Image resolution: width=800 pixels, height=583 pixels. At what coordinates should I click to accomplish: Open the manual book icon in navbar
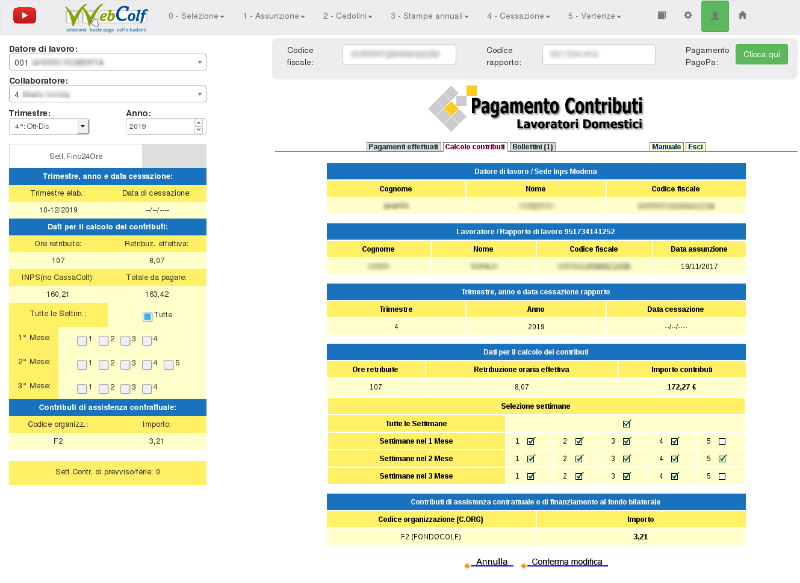(662, 16)
